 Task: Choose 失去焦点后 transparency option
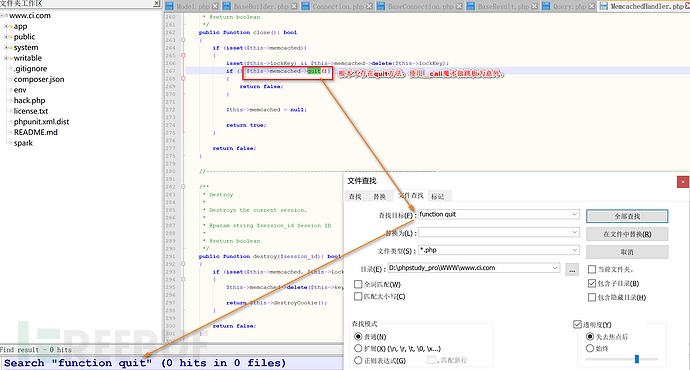click(x=590, y=337)
